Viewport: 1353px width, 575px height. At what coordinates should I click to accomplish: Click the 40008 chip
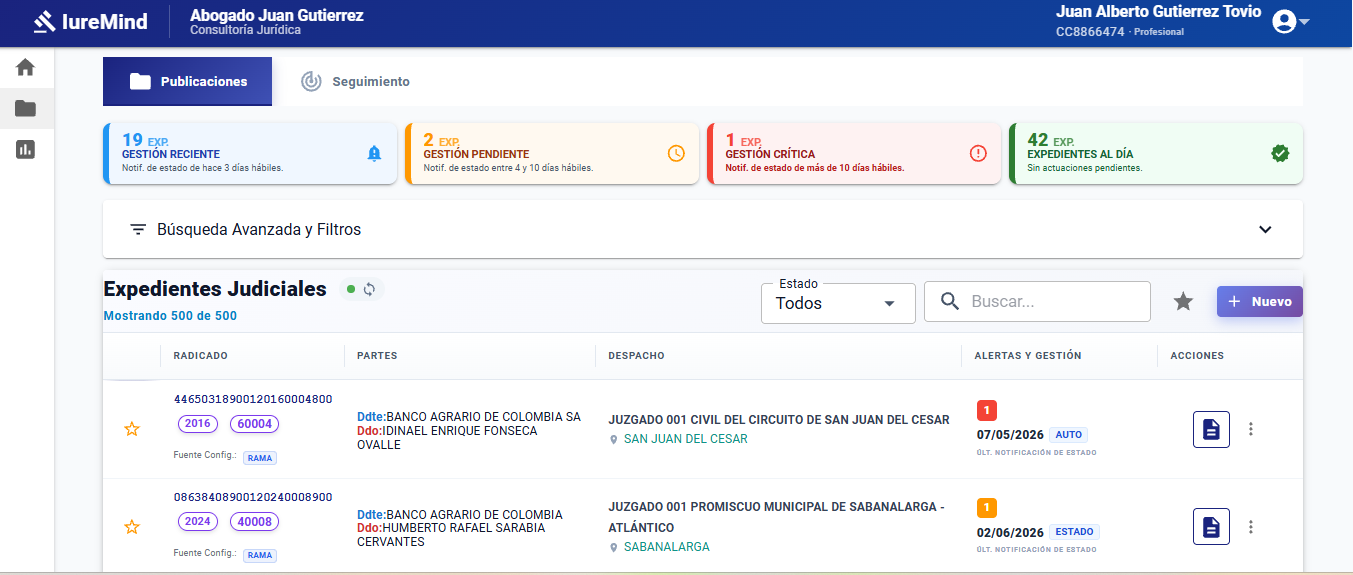[254, 522]
